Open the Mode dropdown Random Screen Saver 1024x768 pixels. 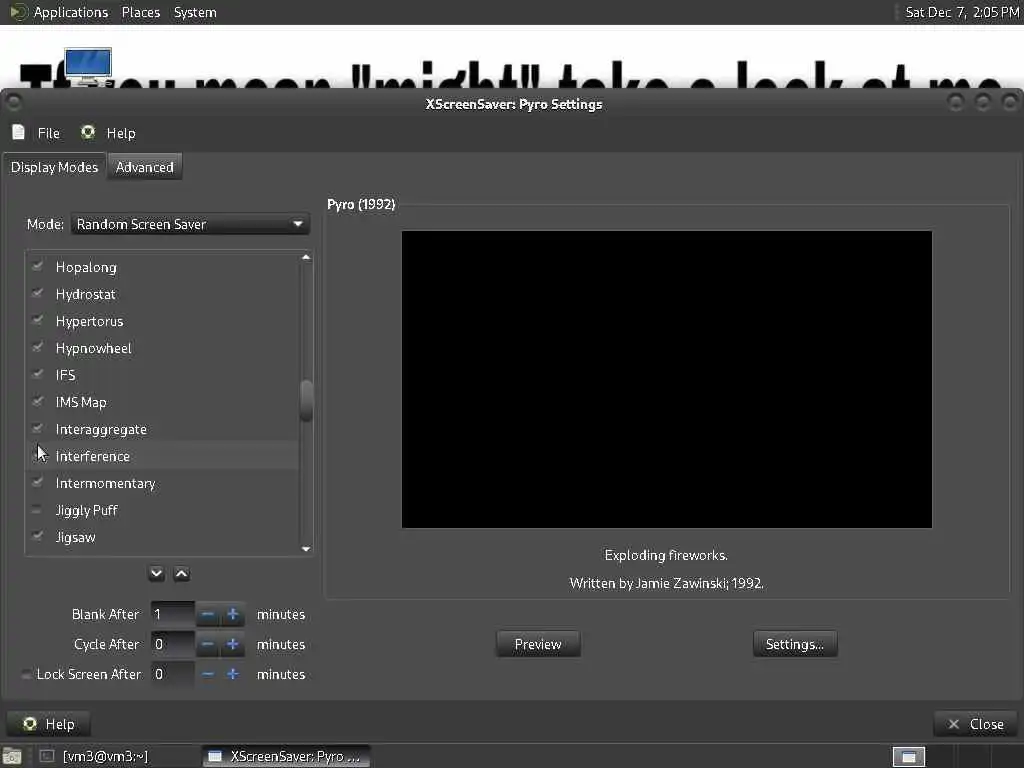point(190,224)
